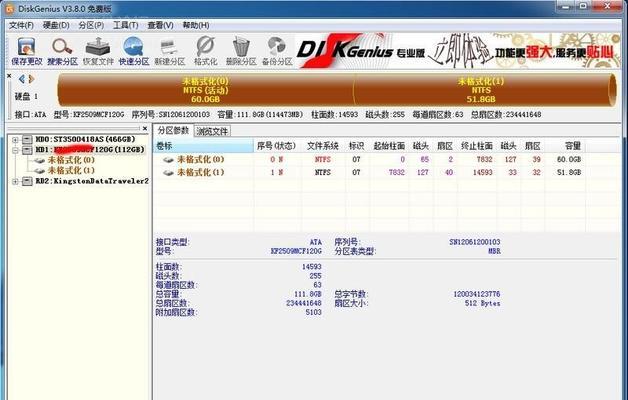Click the 起始柱面 column header
The width and height of the screenshot is (628, 400).
coord(389,146)
